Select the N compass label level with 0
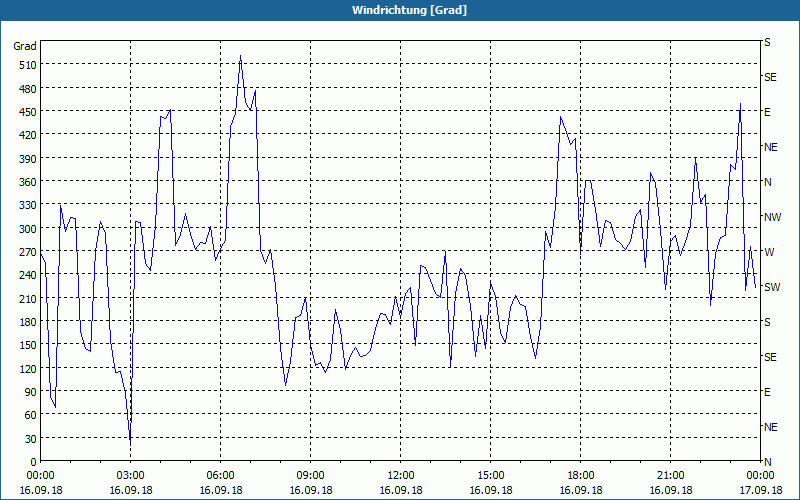 coord(767,462)
